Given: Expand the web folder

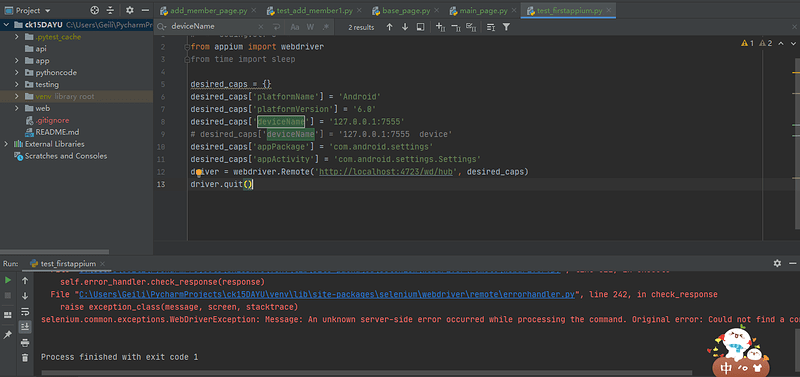Looking at the screenshot, I should click(17, 108).
